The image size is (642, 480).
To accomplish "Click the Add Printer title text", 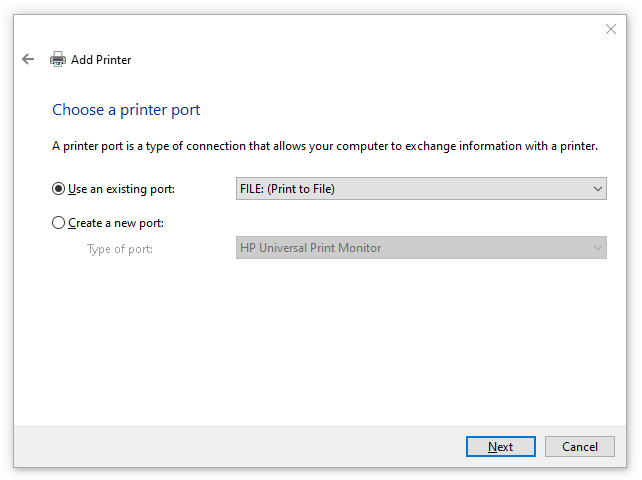I will (x=101, y=60).
